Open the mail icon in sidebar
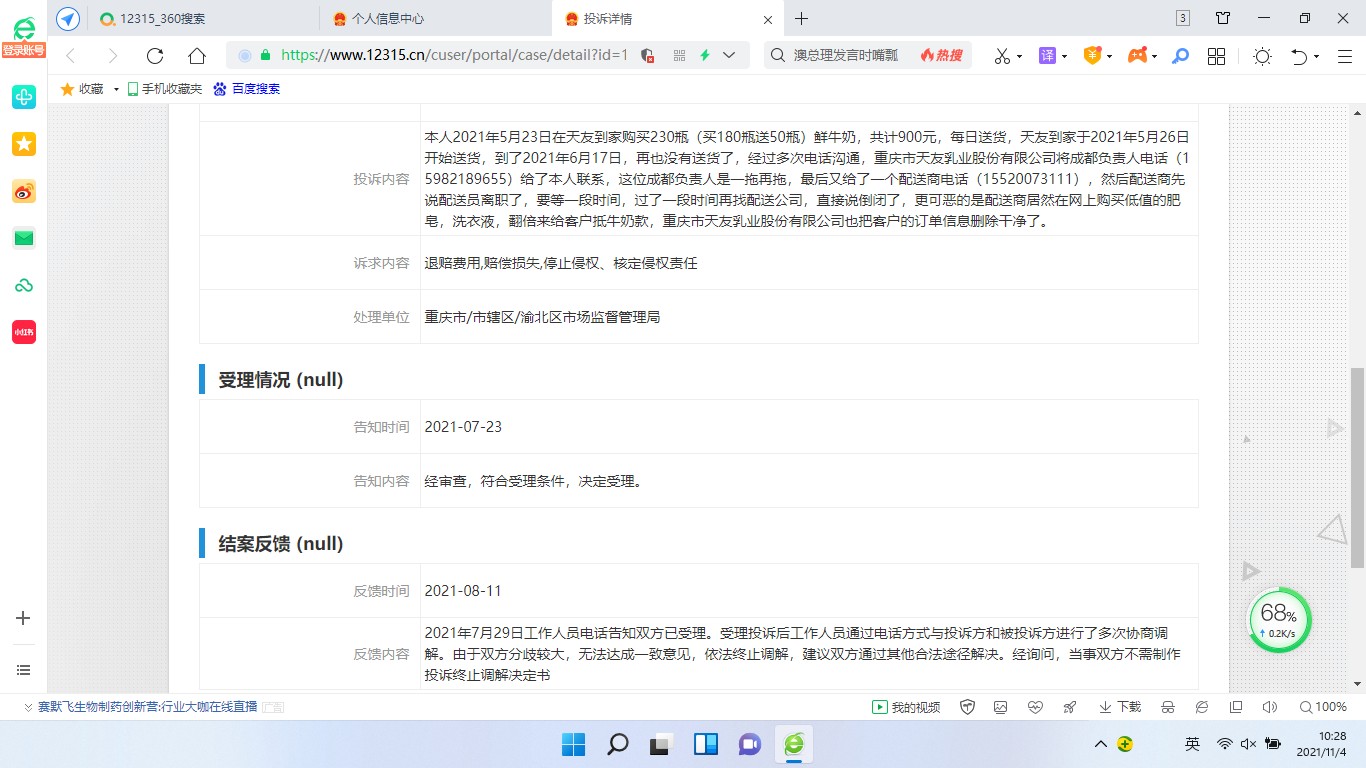1366x768 pixels. [x=24, y=238]
